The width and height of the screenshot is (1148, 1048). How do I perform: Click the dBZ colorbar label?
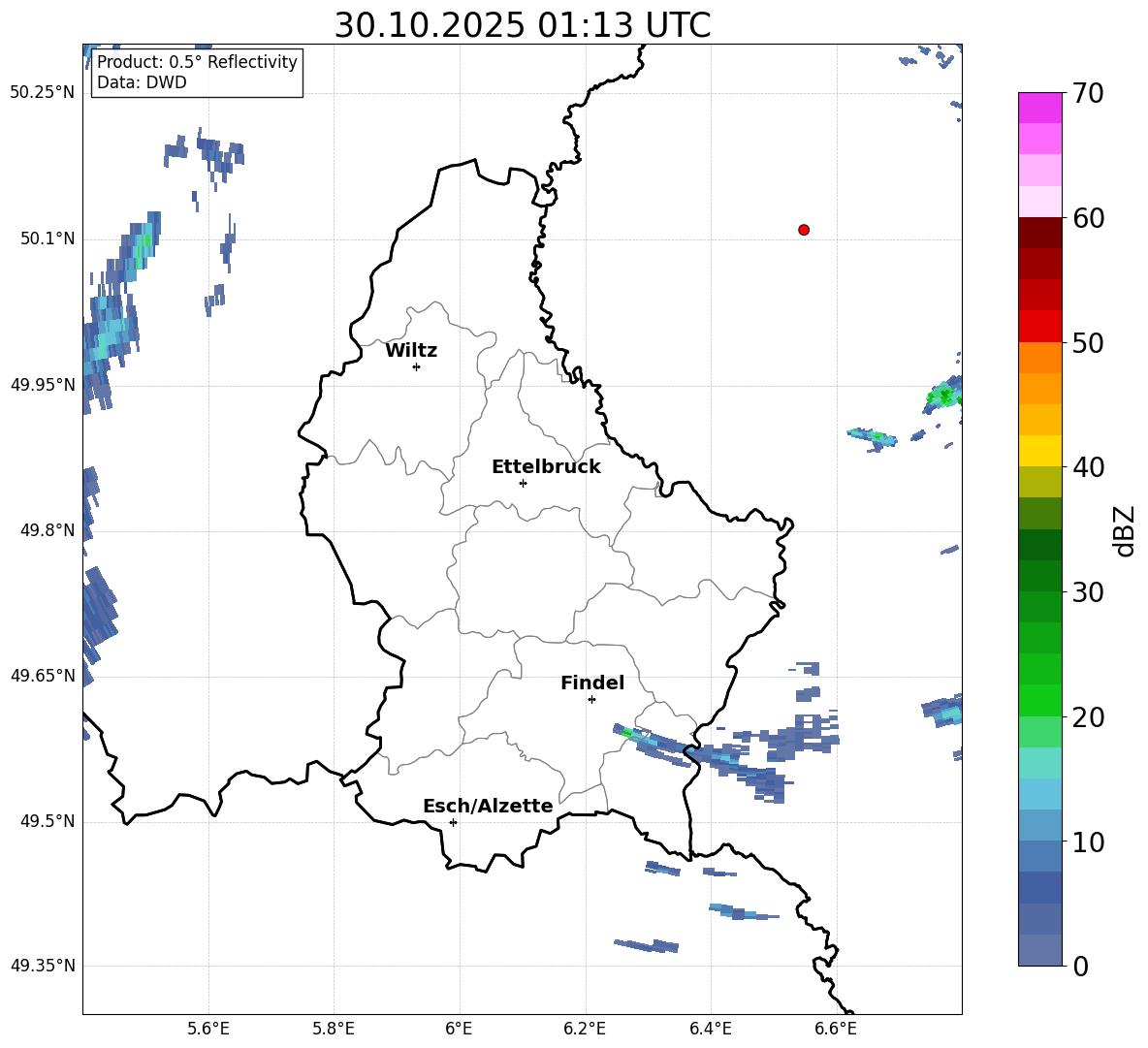[x=1124, y=530]
